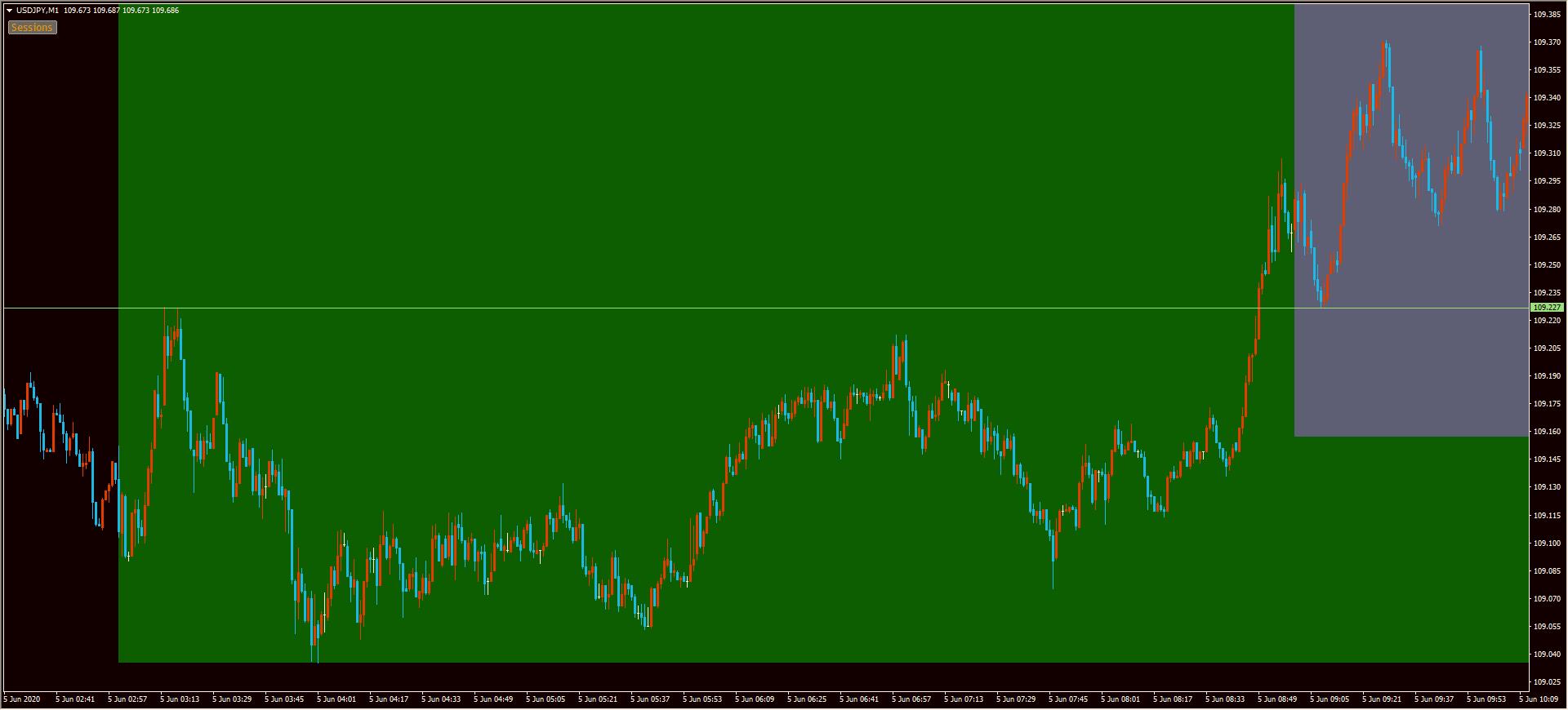This screenshot has width=1568, height=710.
Task: Select the green 109.227 price label
Action: click(x=1547, y=308)
